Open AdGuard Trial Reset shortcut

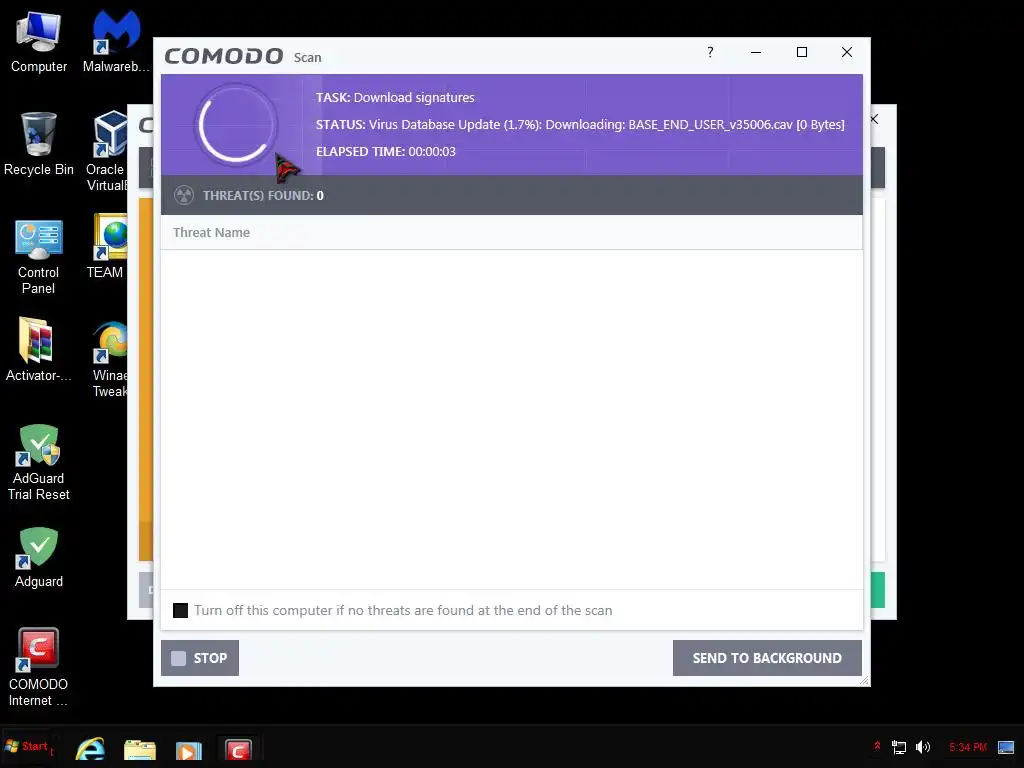tap(39, 462)
